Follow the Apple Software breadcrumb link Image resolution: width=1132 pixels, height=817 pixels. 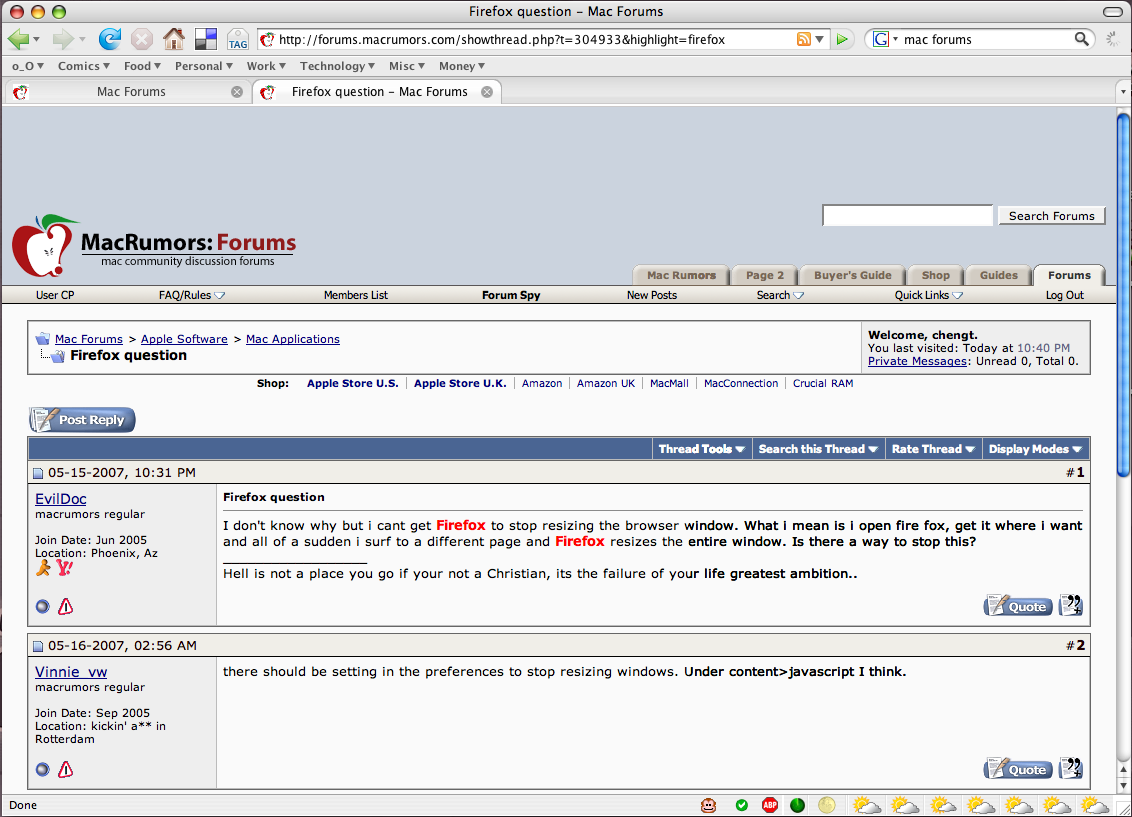[x=184, y=339]
